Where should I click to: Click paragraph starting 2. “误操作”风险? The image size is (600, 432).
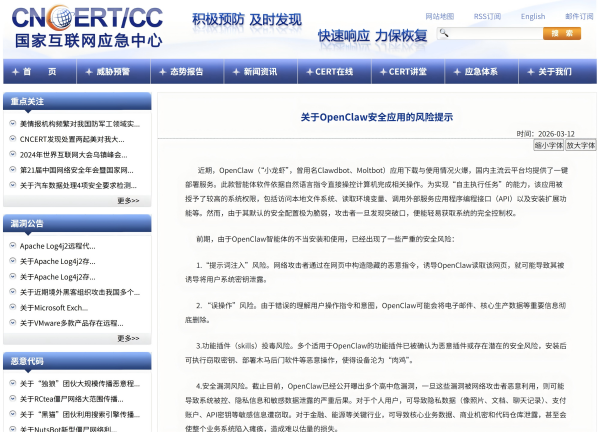coord(375,313)
